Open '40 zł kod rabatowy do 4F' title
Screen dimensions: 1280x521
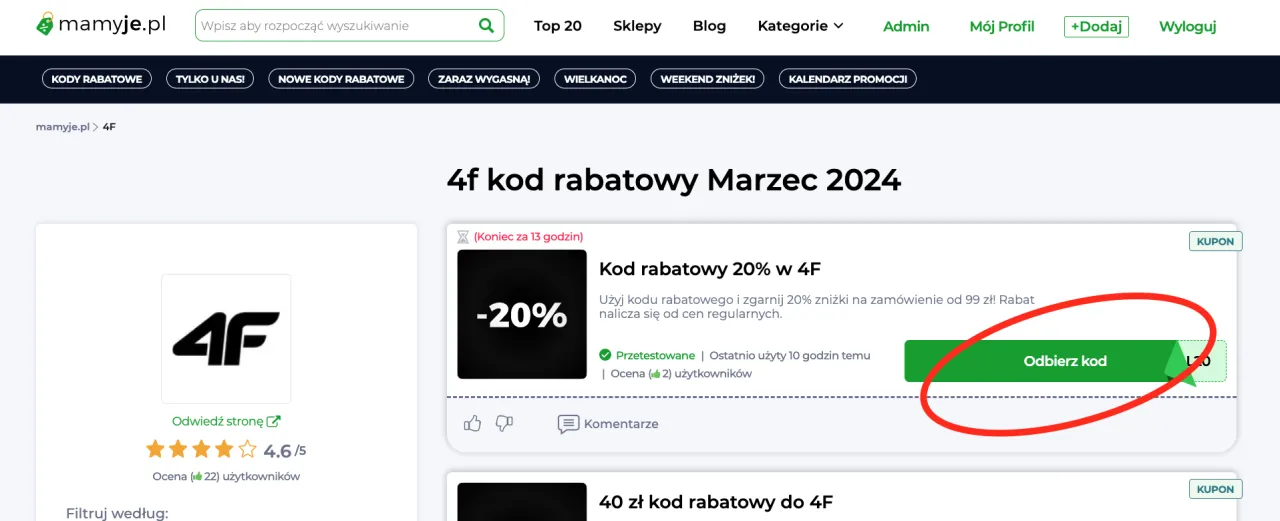[x=716, y=502]
